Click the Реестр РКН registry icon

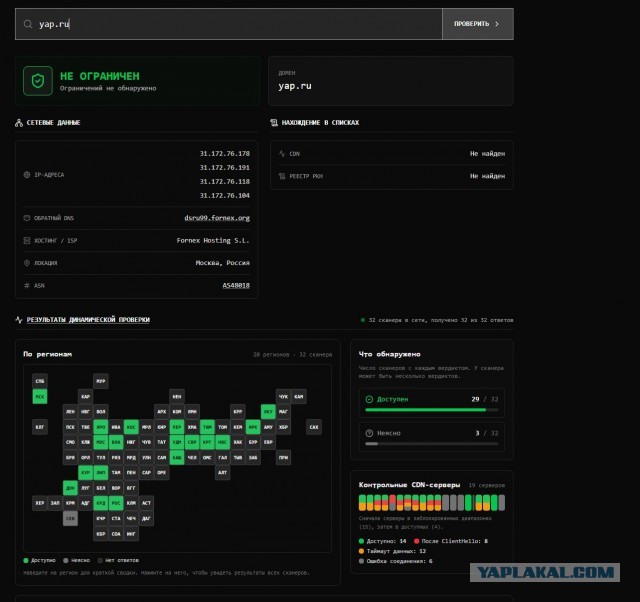[x=282, y=176]
